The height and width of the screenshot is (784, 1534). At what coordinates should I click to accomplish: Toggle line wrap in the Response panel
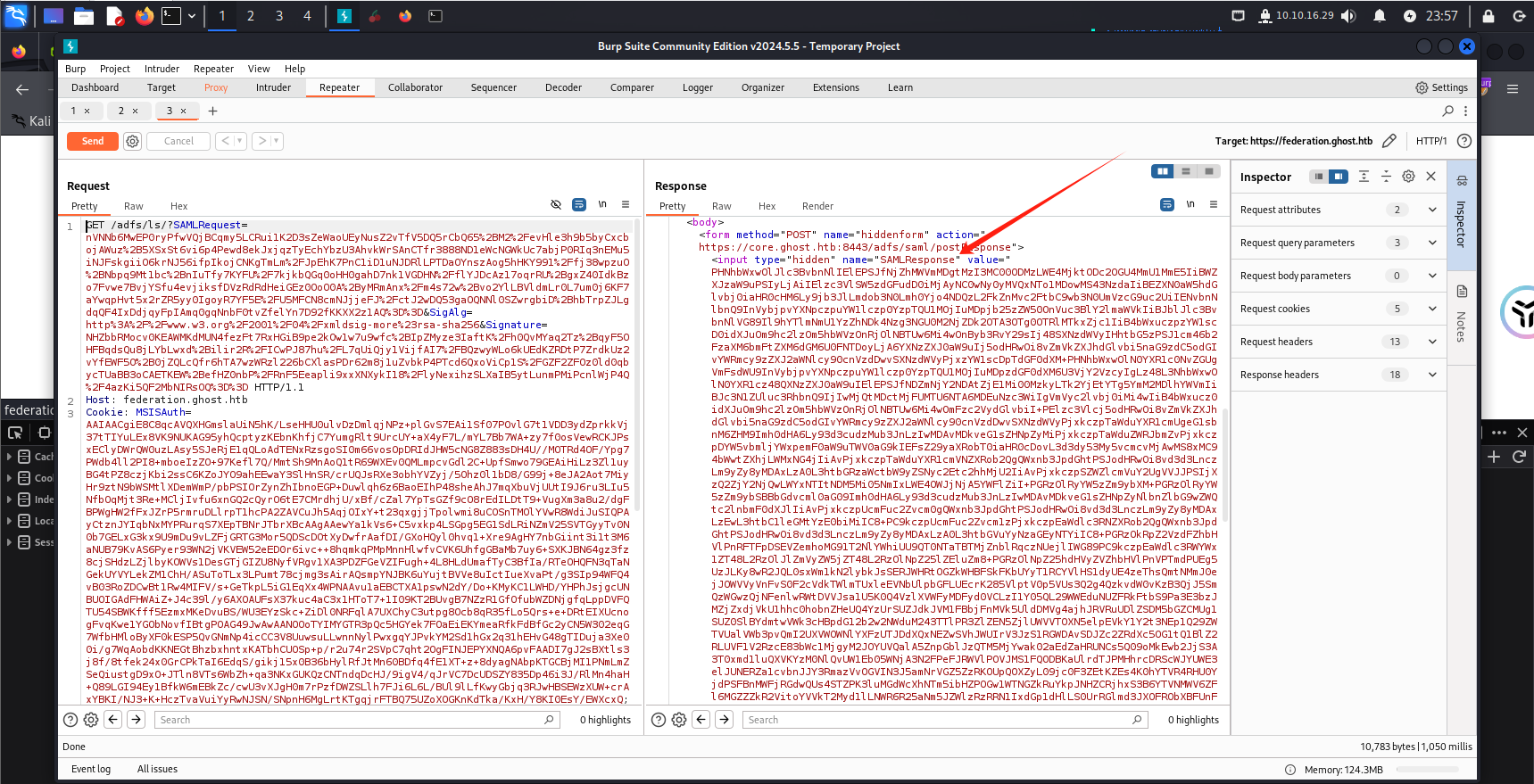tap(1167, 205)
